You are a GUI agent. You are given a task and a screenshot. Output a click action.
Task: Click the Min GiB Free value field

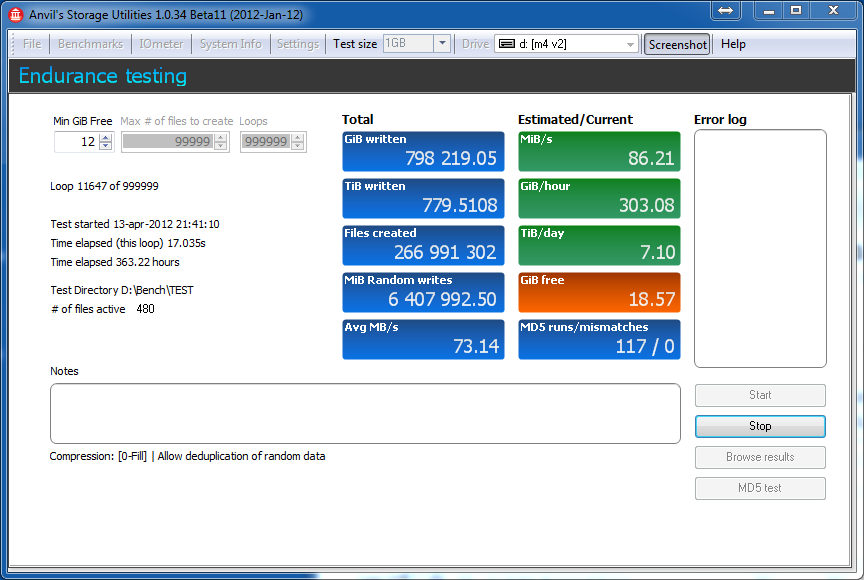click(x=77, y=142)
